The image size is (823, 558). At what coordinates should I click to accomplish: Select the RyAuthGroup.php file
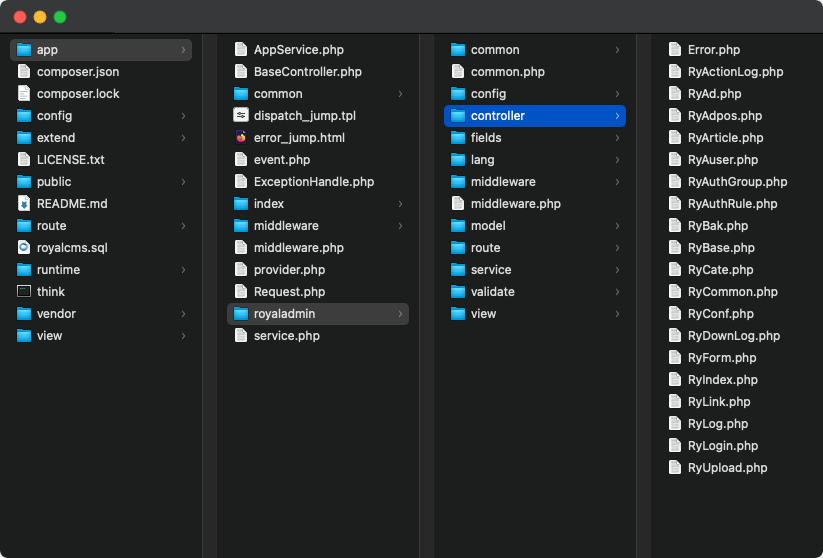click(737, 181)
